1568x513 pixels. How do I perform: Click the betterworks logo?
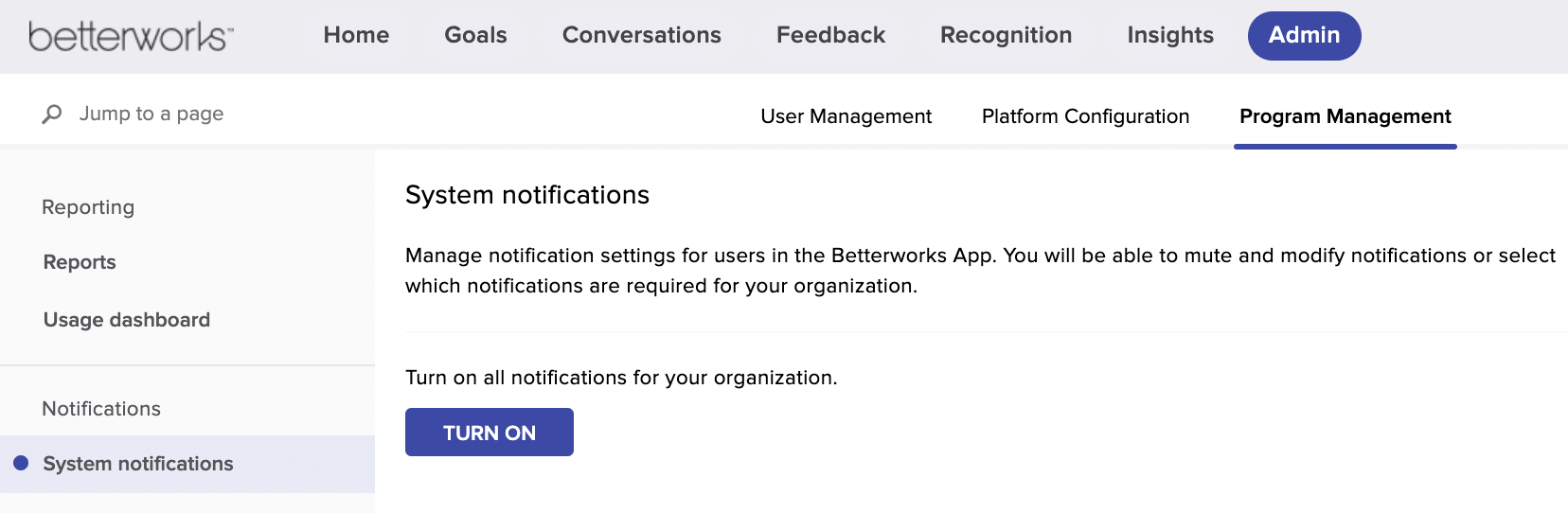coord(131,36)
